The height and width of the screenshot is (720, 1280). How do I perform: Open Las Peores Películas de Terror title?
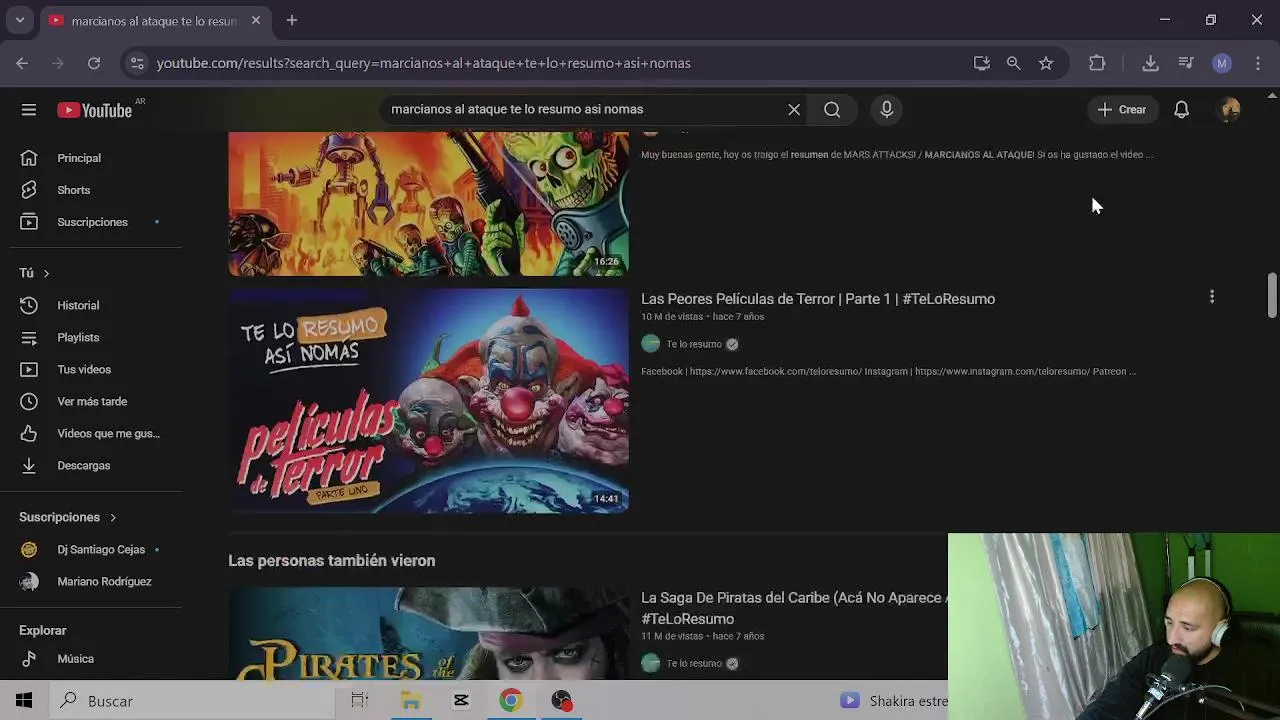coord(818,299)
